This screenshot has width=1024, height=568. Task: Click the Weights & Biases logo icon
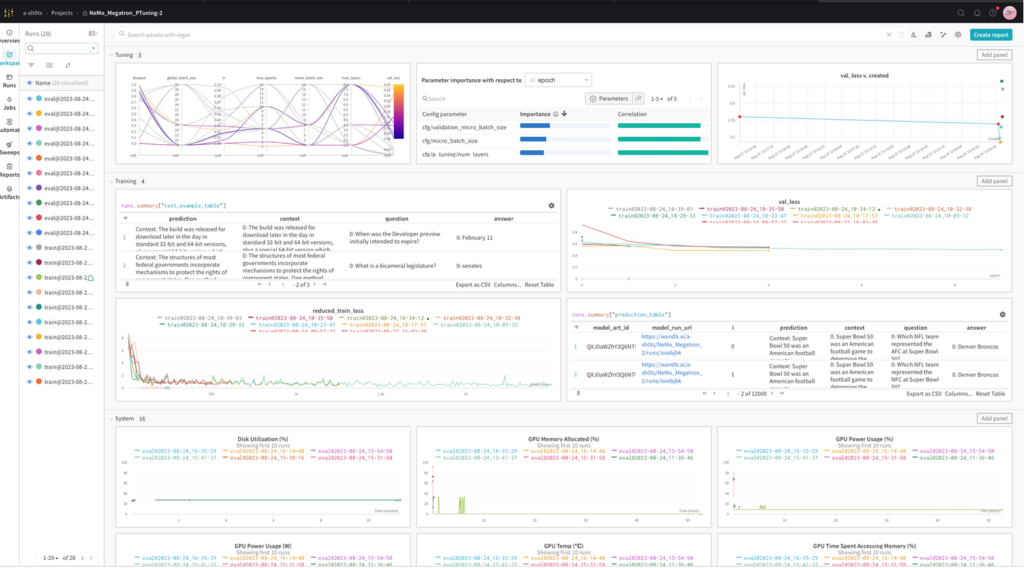[8, 12]
